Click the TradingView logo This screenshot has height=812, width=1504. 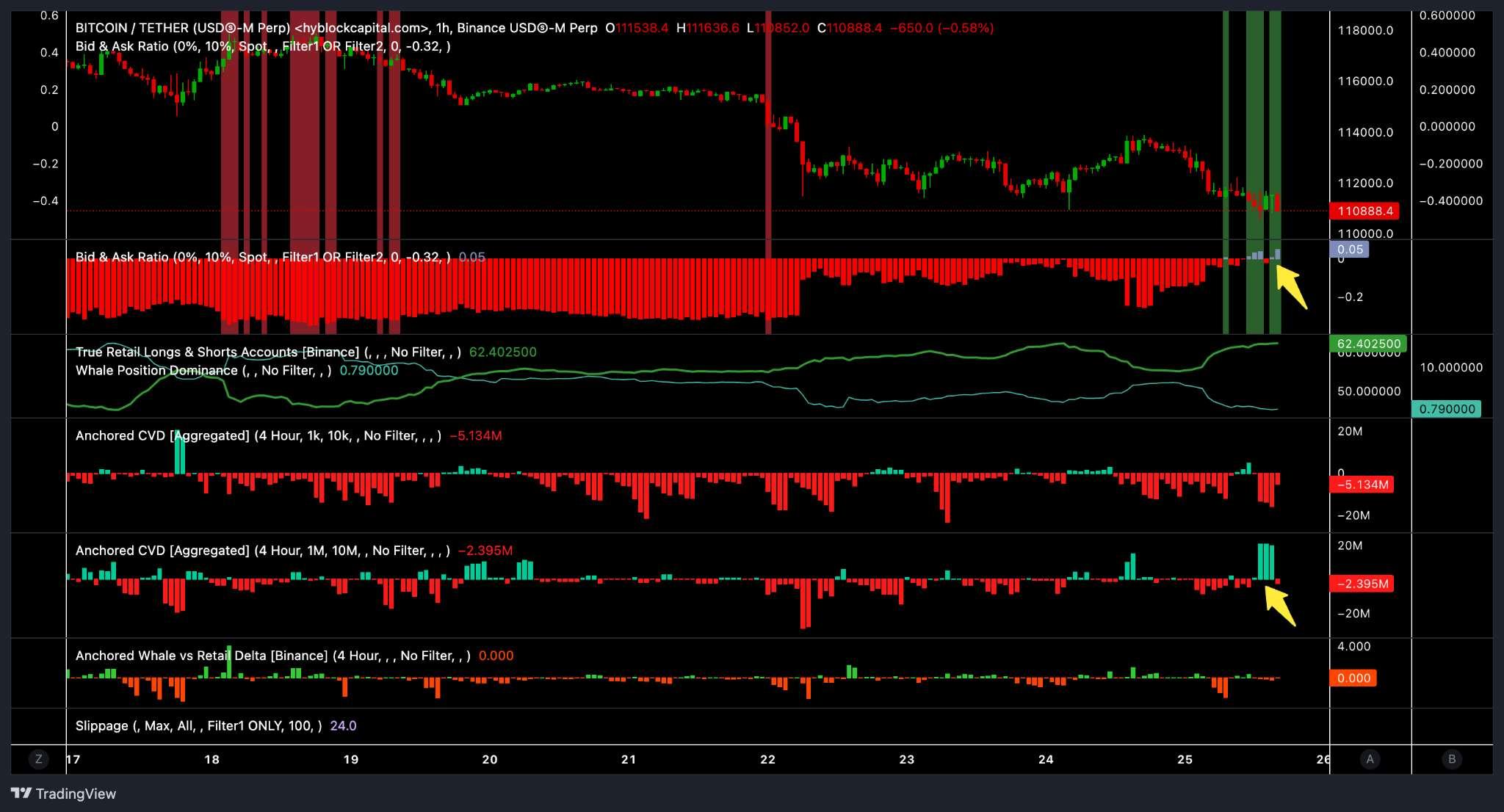(64, 794)
